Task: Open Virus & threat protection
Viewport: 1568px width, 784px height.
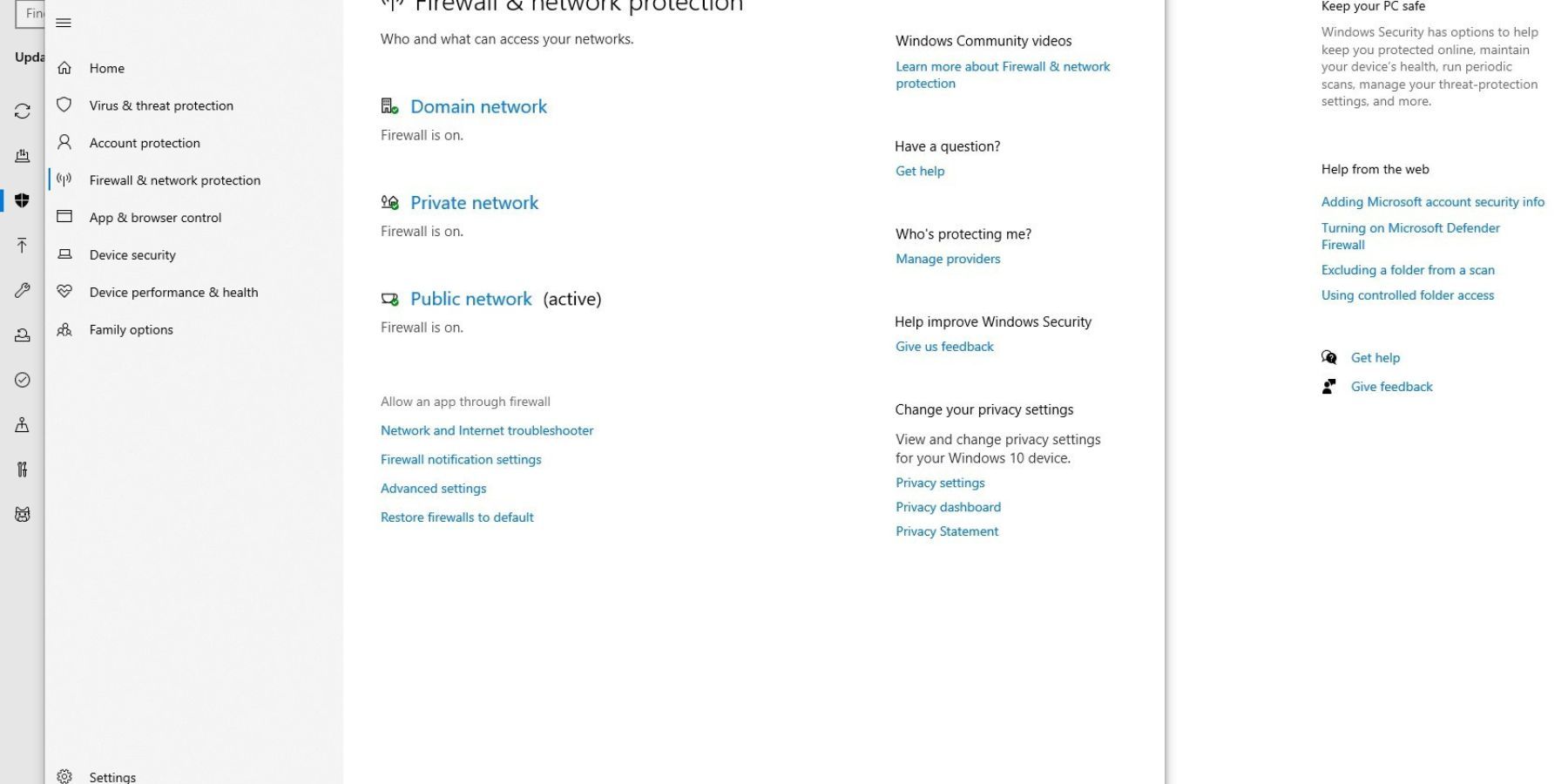Action: (x=161, y=105)
